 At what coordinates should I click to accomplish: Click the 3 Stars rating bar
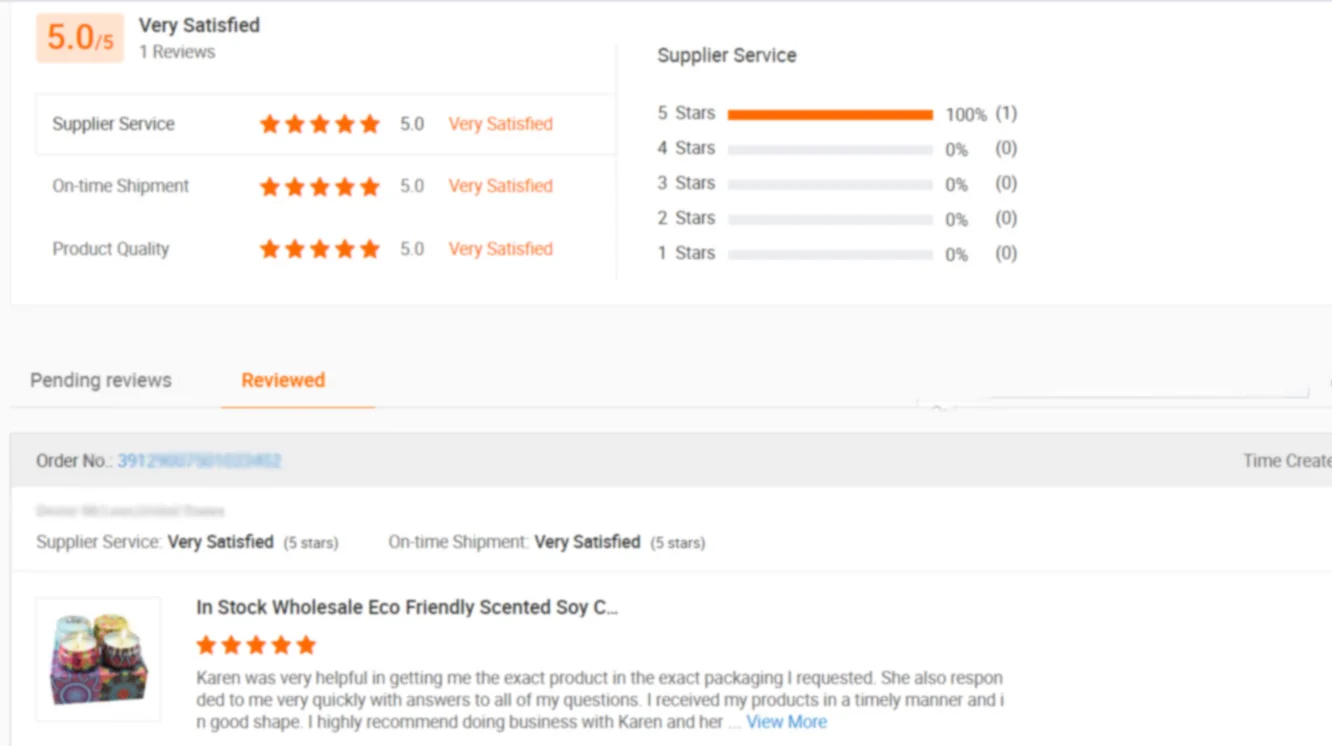pyautogui.click(x=830, y=185)
